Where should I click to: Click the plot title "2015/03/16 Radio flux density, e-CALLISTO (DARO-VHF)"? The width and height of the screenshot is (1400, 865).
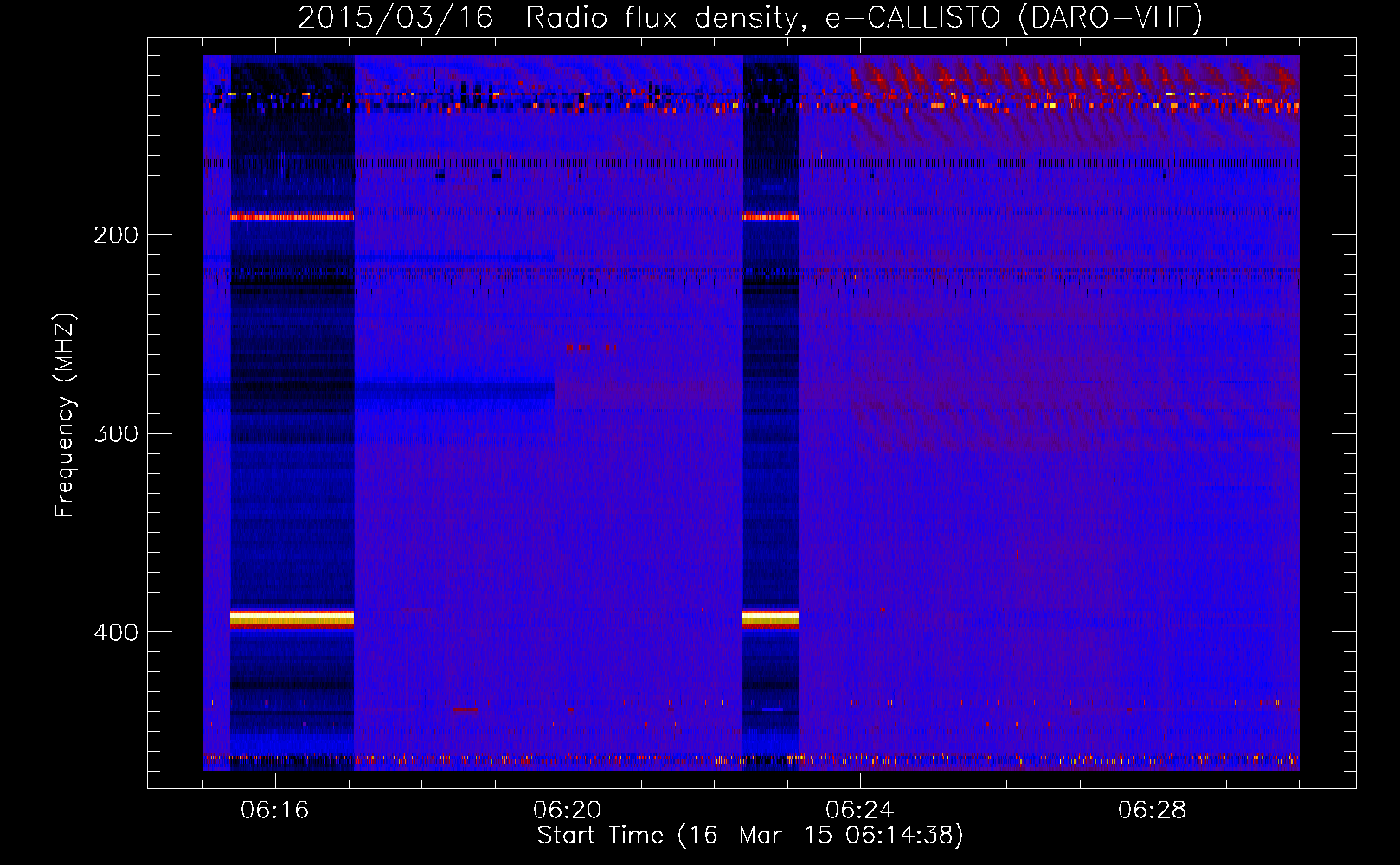pyautogui.click(x=750, y=18)
